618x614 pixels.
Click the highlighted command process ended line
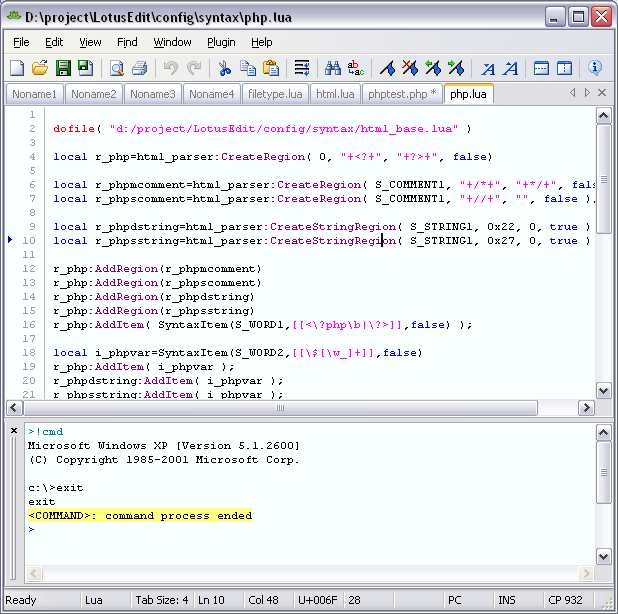[140, 515]
